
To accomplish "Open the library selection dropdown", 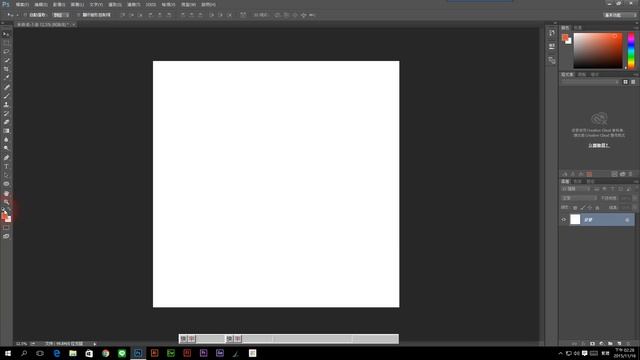I will point(590,82).
